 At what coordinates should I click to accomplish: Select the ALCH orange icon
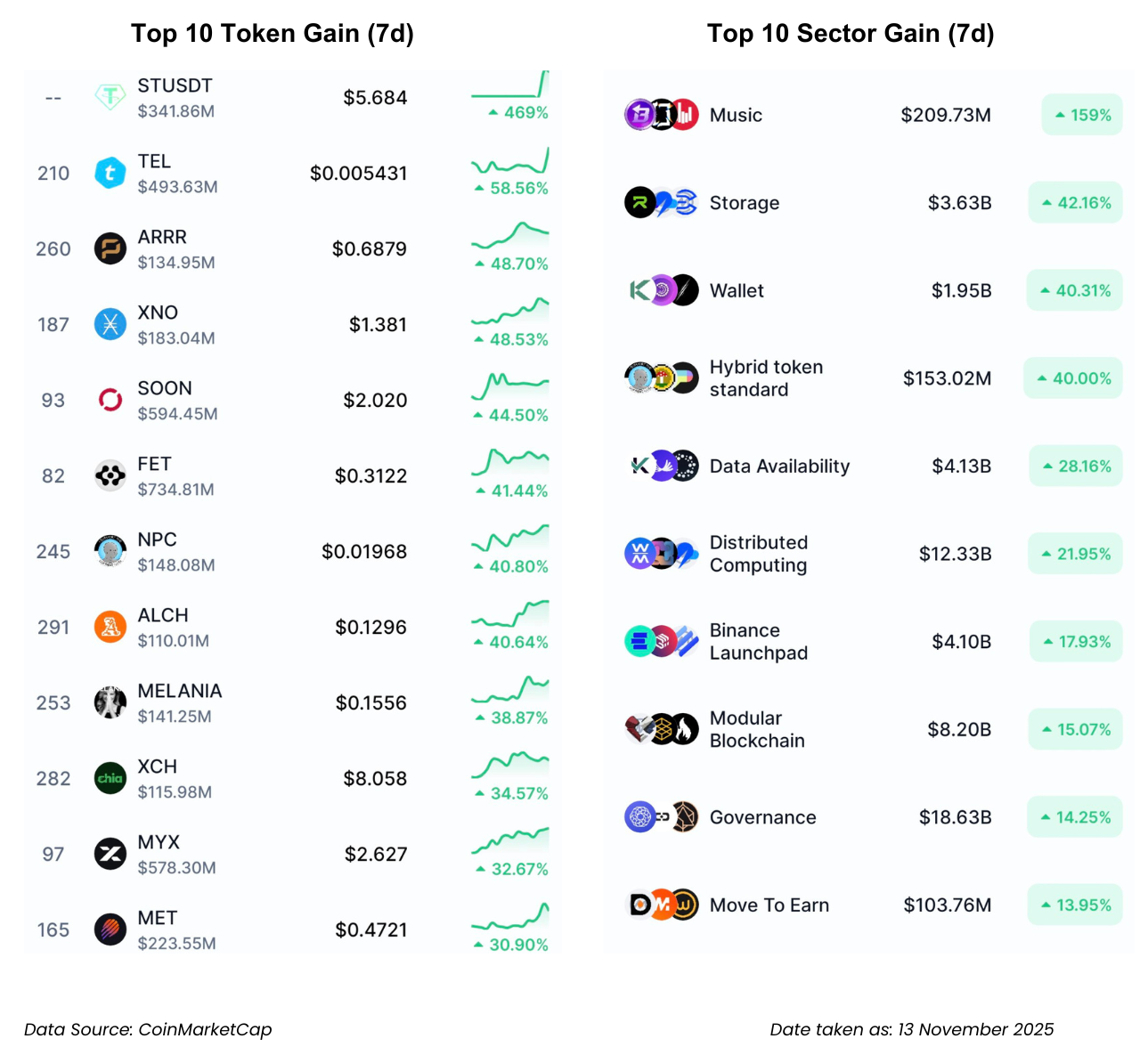pos(110,627)
